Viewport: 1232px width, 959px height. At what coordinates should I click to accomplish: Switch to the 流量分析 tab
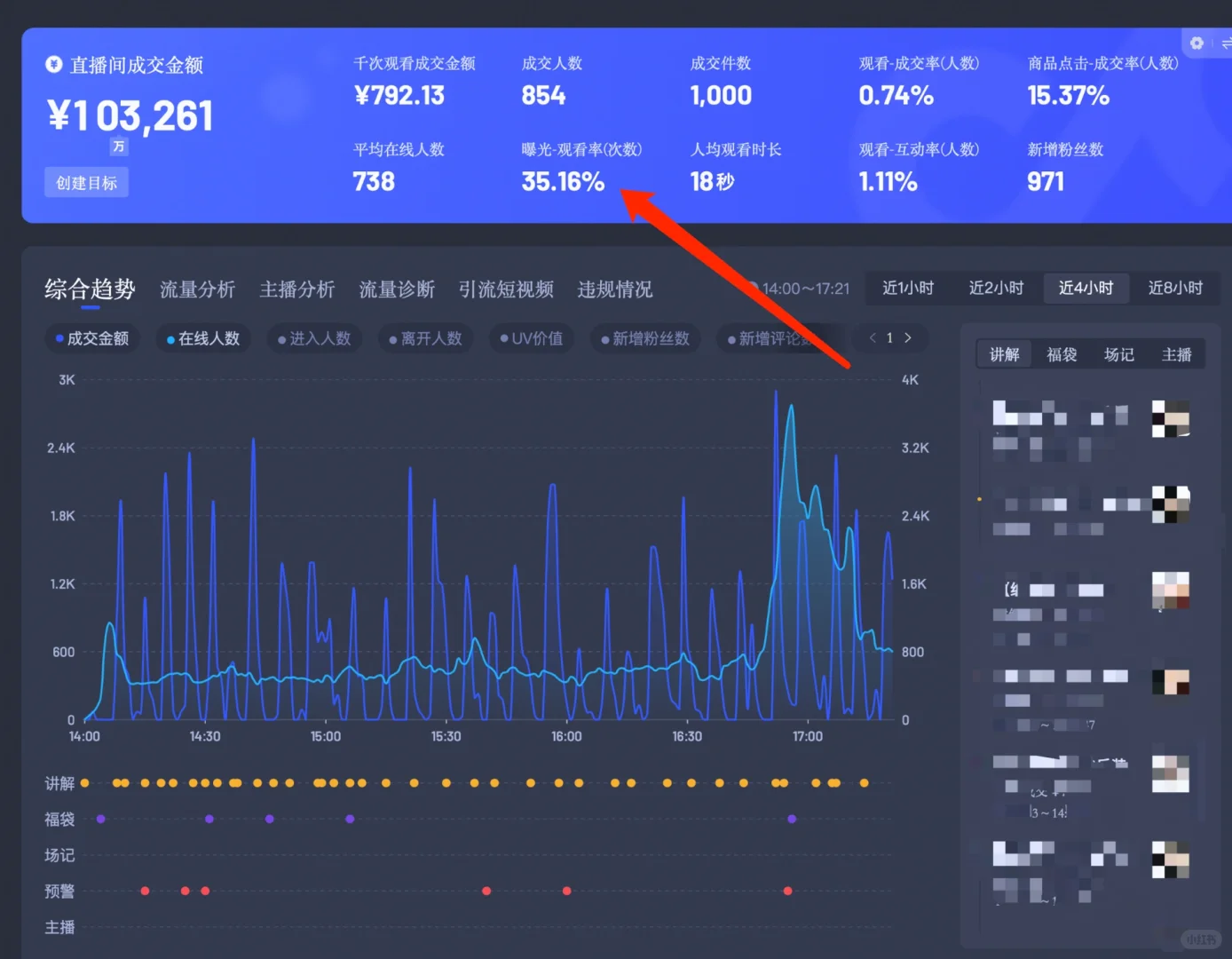pos(197,289)
